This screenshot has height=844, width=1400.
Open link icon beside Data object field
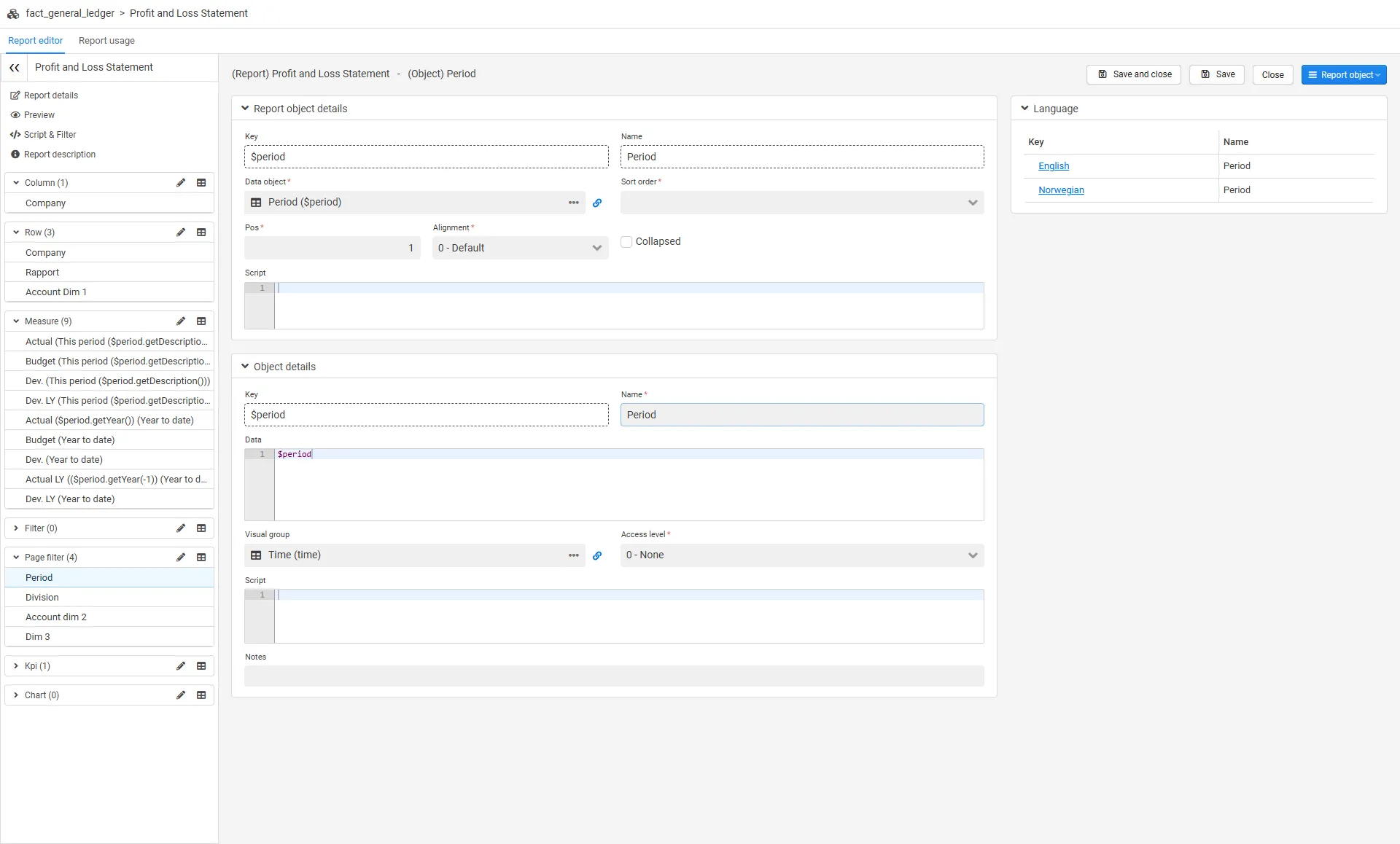(597, 203)
